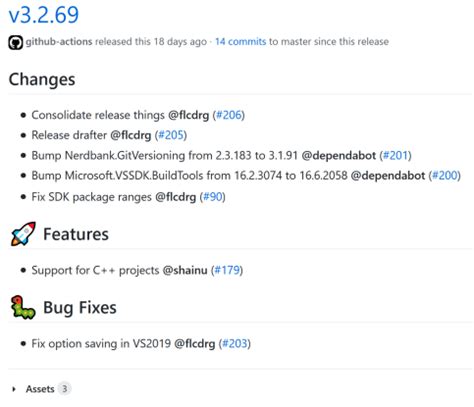Open pull request #200 VSSDK.BuildTools bump
The height and width of the screenshot is (407, 474).
pyautogui.click(x=445, y=175)
